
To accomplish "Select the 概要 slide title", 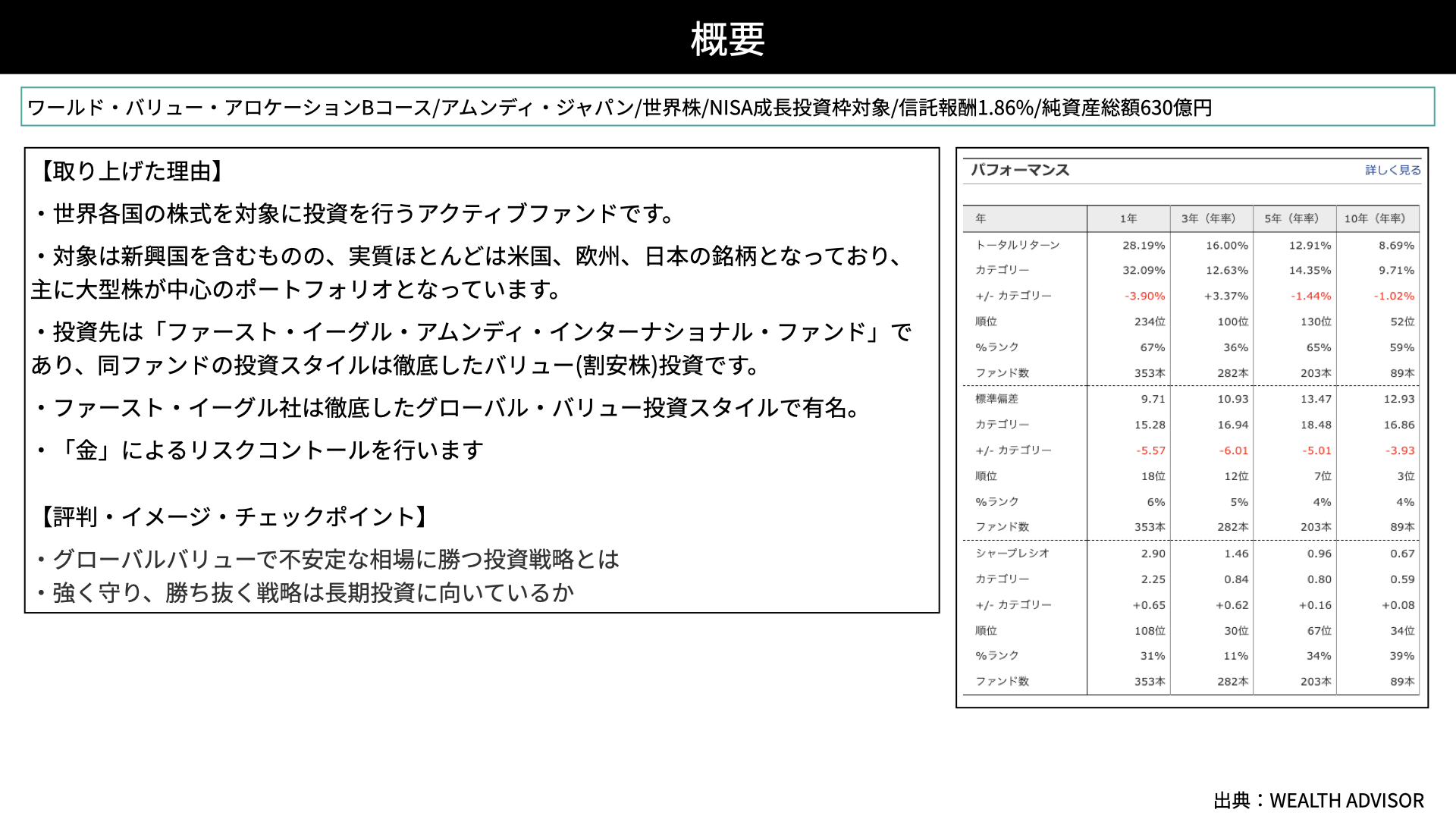I will pyautogui.click(x=728, y=39).
